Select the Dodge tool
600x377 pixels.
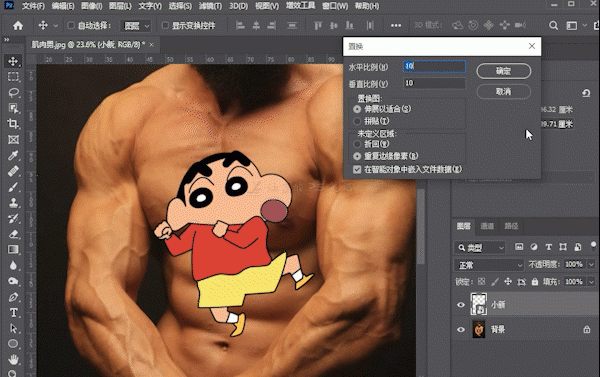tap(13, 281)
